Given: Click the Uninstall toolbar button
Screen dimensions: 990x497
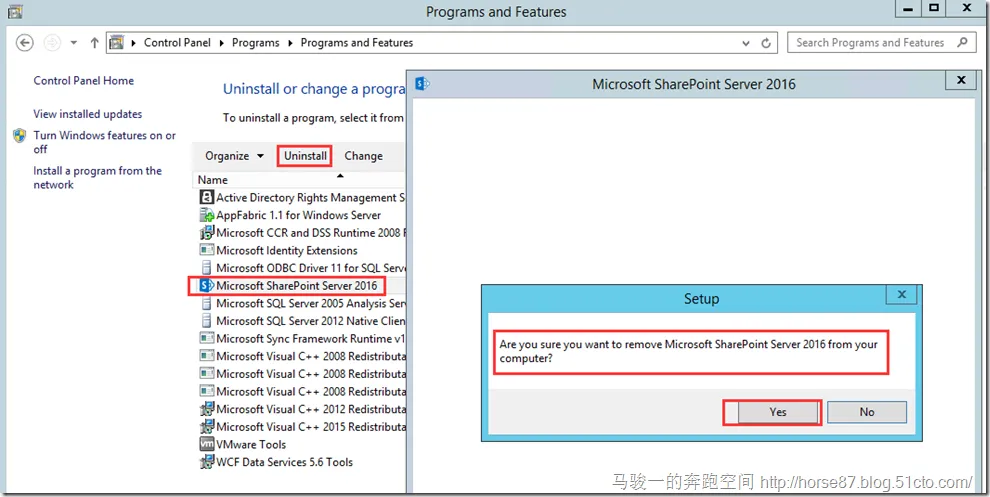Looking at the screenshot, I should 305,156.
